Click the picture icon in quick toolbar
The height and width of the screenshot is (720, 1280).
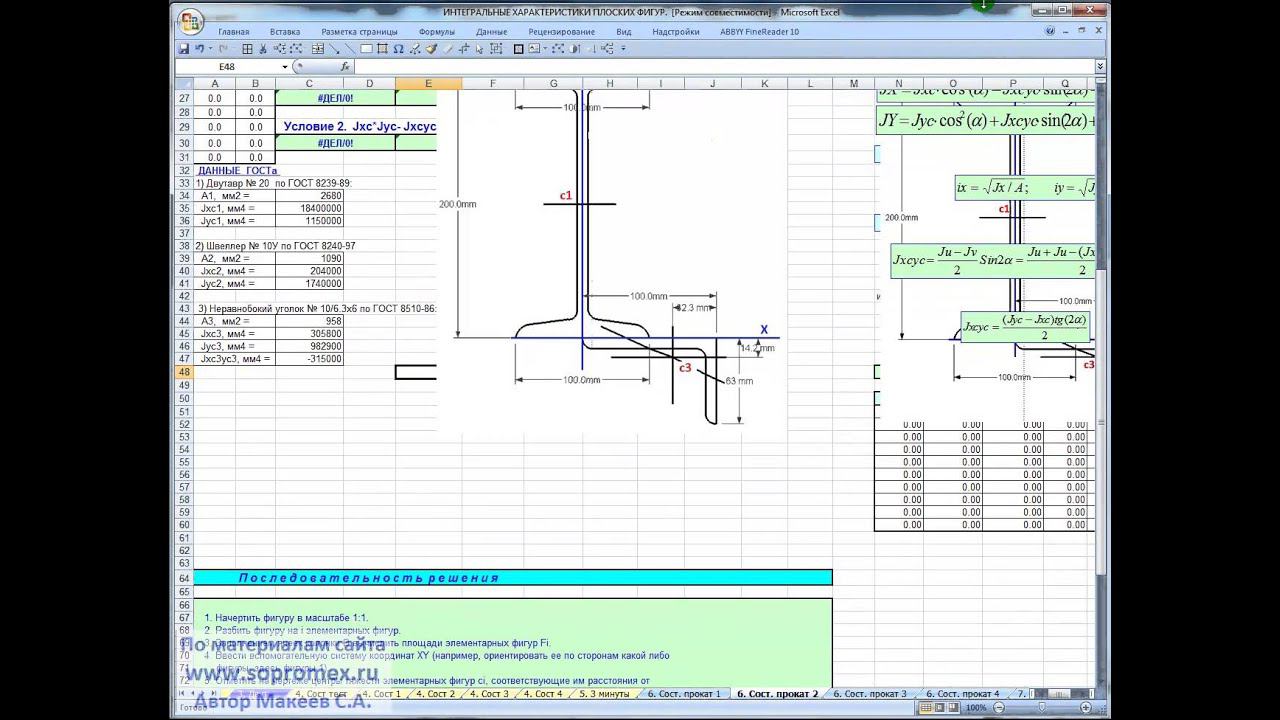(x=535, y=48)
